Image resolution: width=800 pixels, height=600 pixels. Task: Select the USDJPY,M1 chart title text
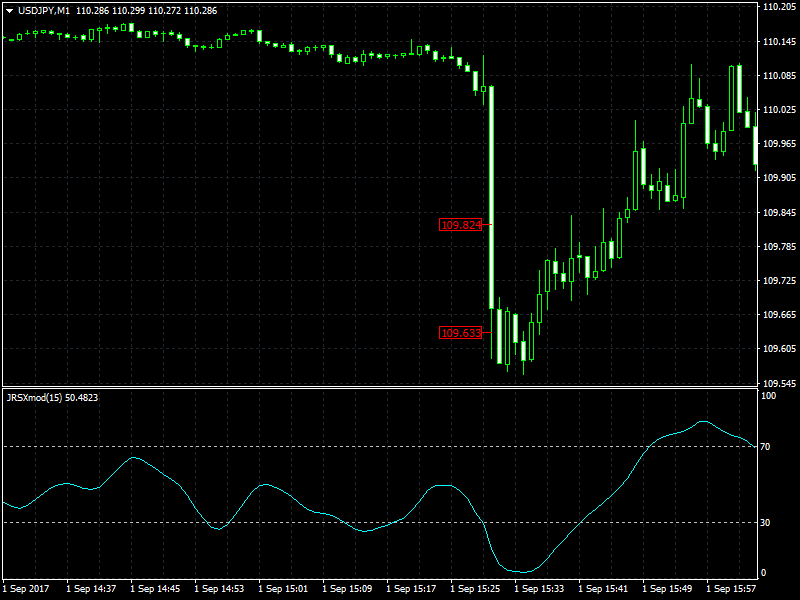tap(44, 11)
